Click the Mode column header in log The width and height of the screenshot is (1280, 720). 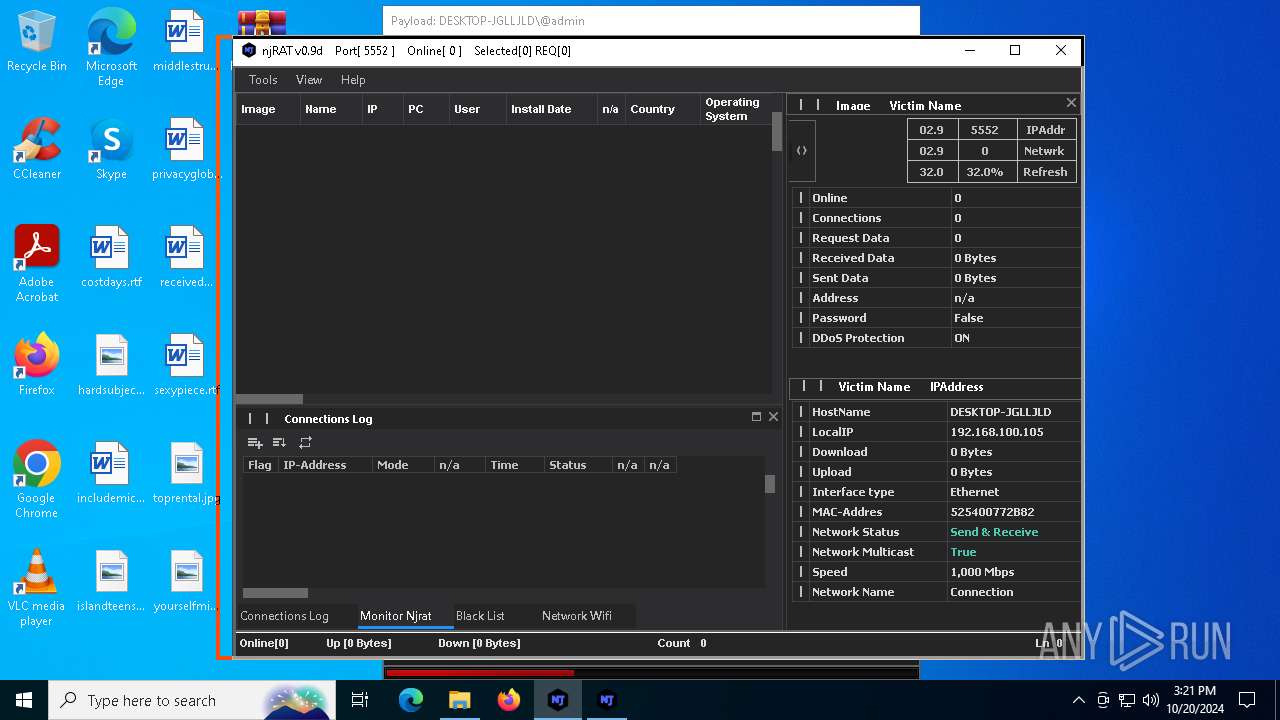[403, 465]
